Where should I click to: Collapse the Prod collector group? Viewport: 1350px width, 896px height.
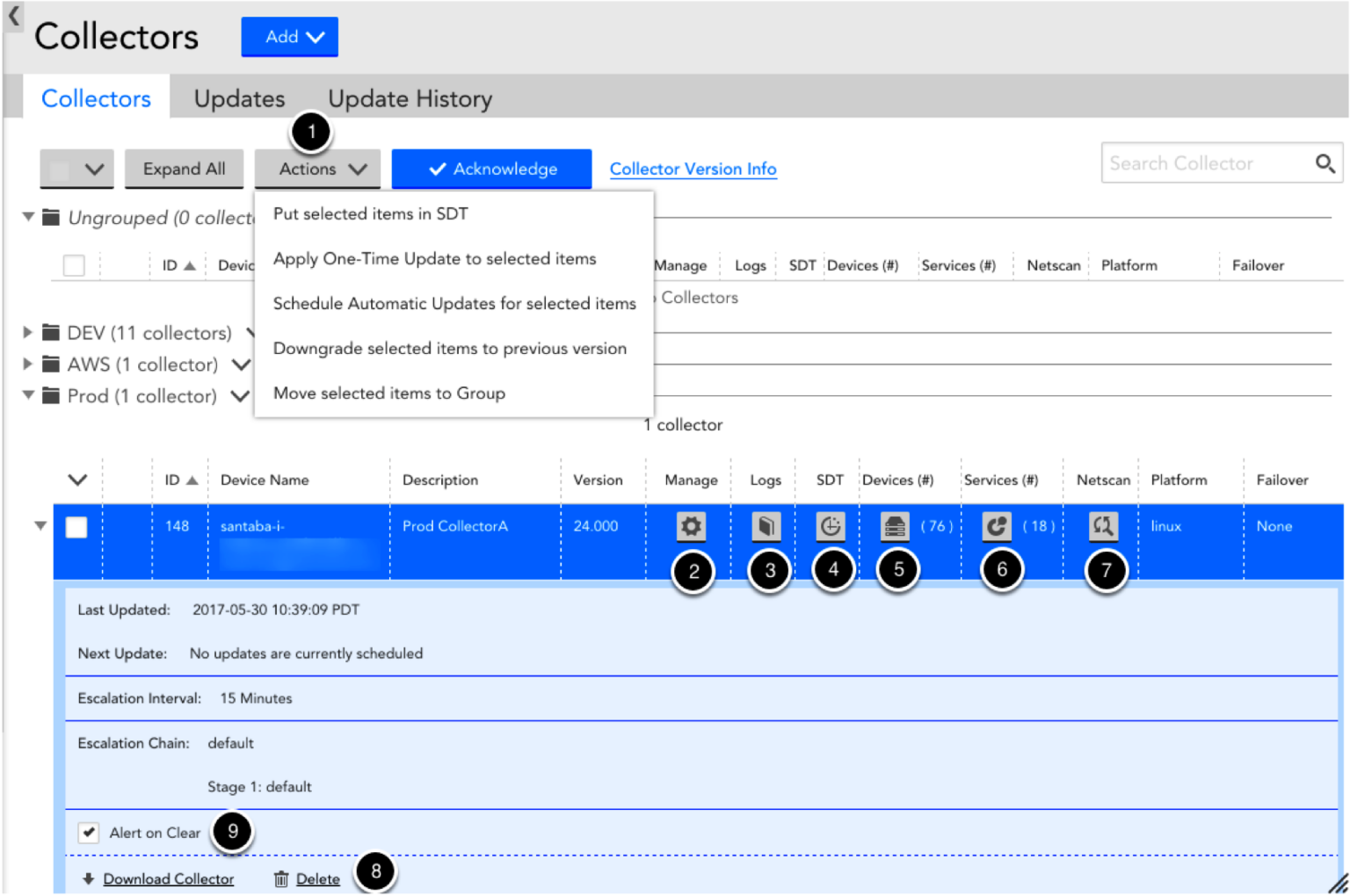coord(27,395)
